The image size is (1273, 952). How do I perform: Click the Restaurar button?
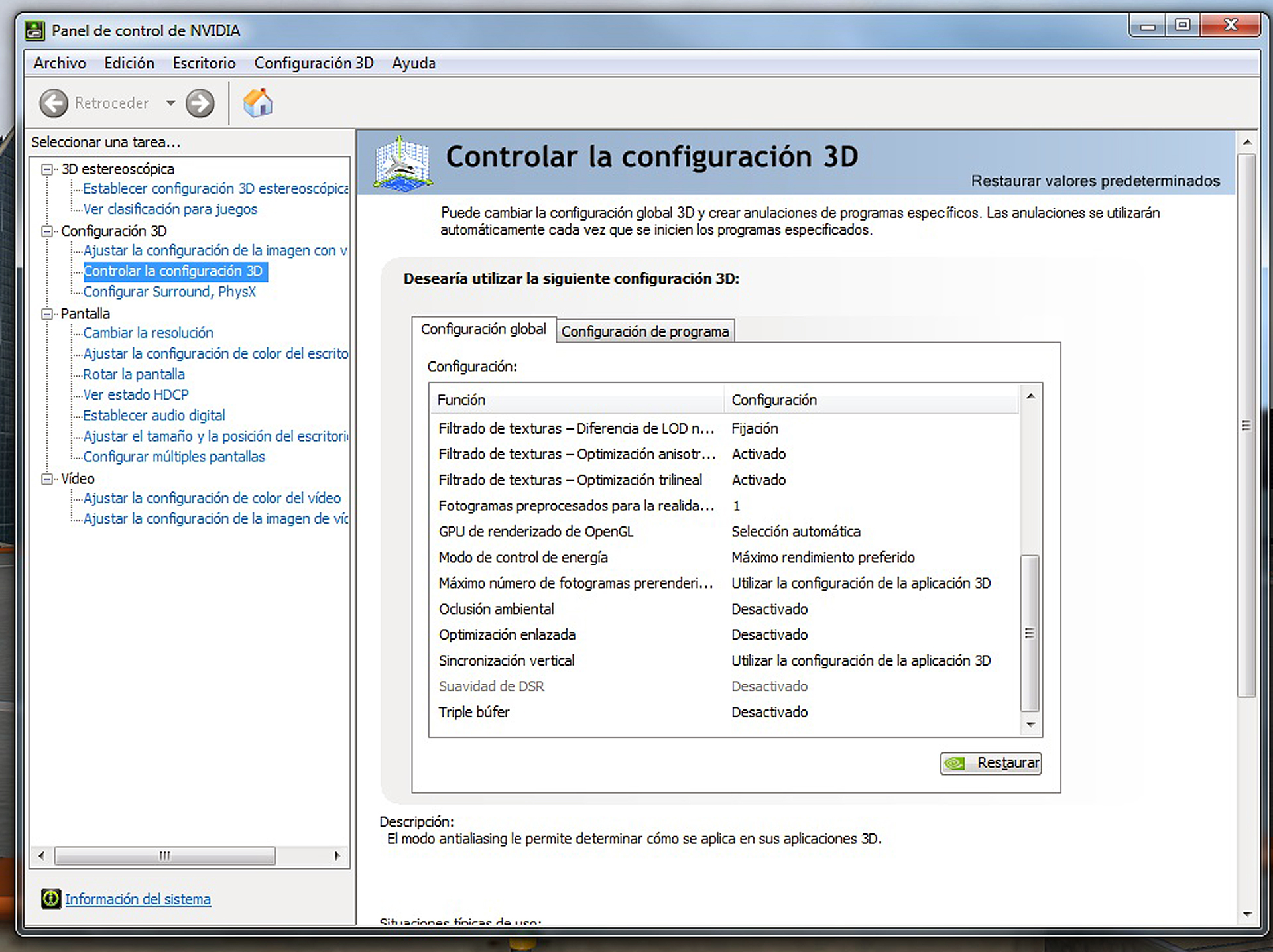(x=991, y=763)
